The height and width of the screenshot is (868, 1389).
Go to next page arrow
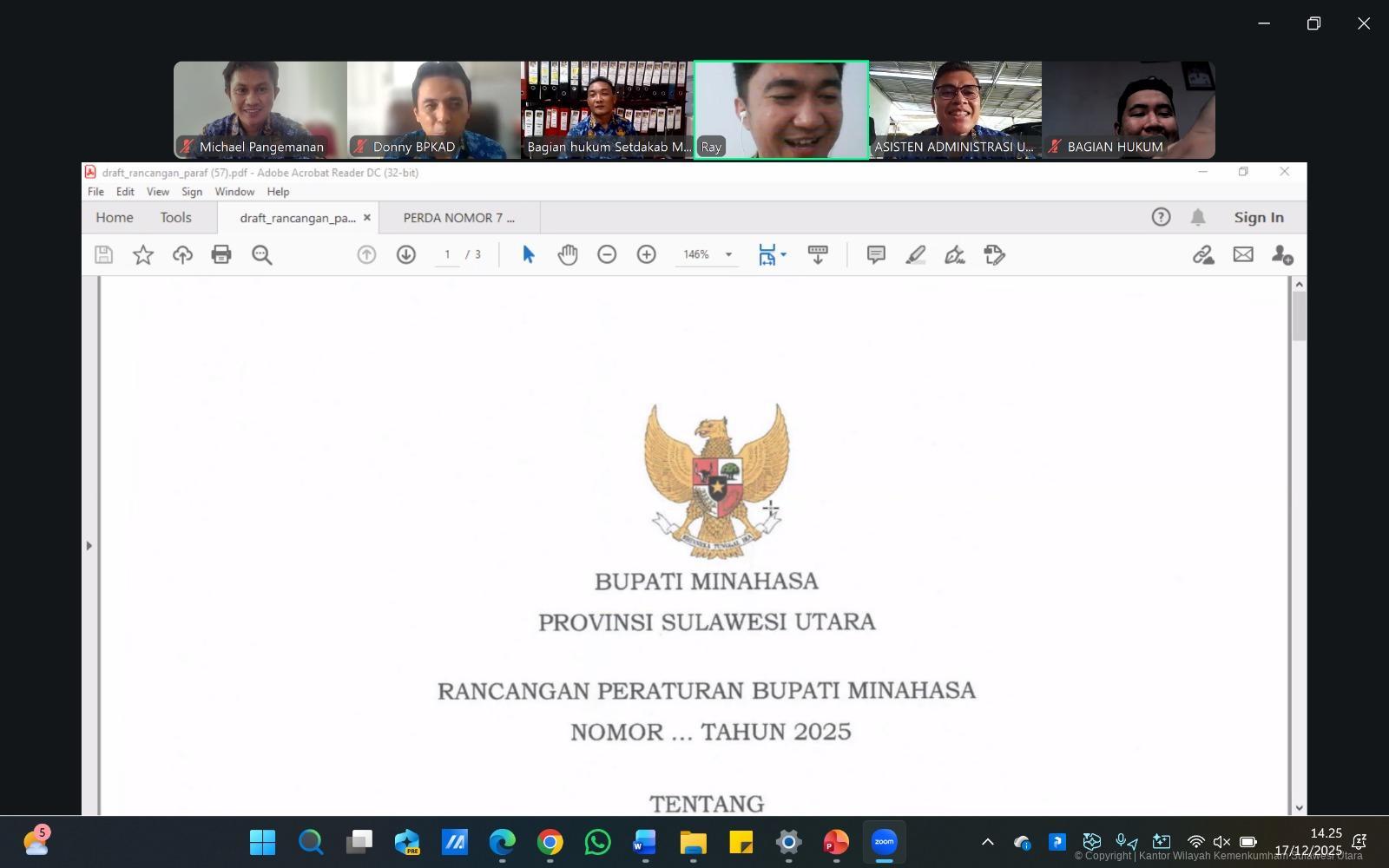(406, 254)
